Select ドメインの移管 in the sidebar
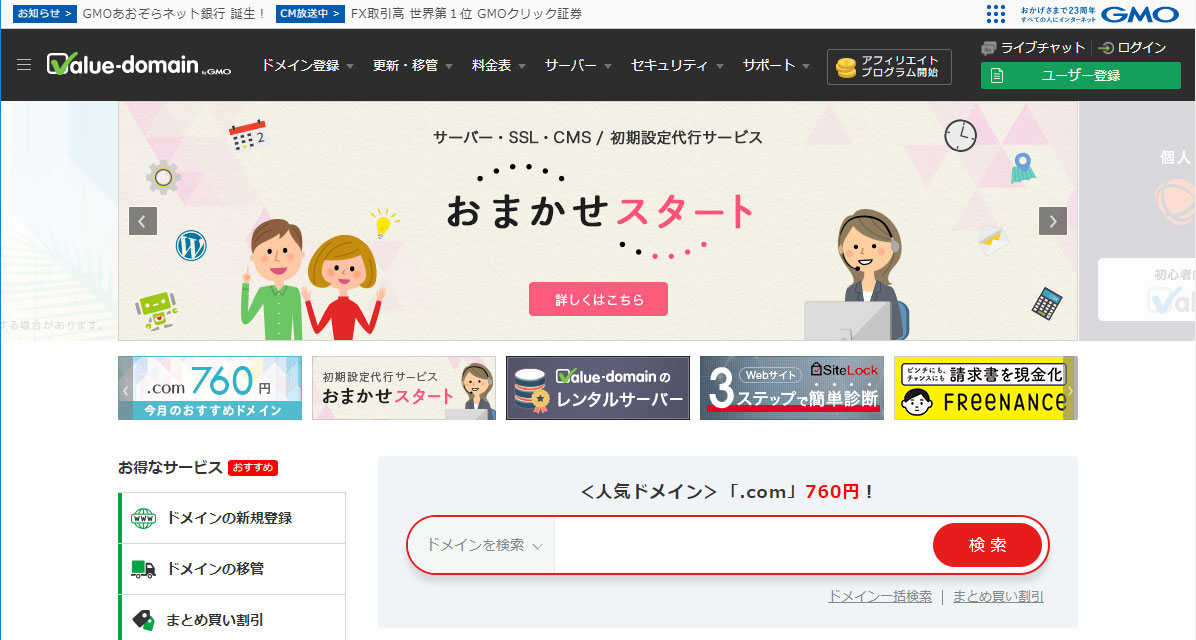This screenshot has height=640, width=1196. point(233,569)
